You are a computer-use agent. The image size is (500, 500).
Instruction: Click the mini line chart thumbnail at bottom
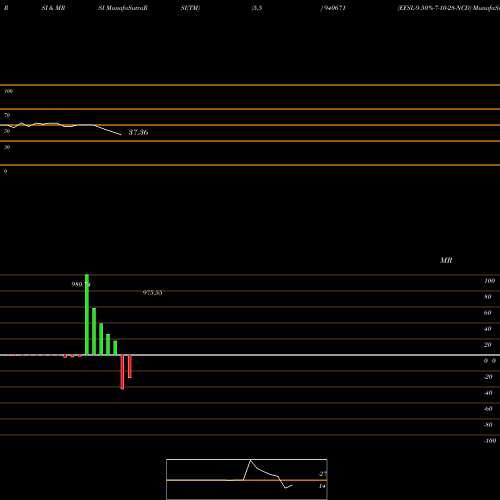click(247, 479)
